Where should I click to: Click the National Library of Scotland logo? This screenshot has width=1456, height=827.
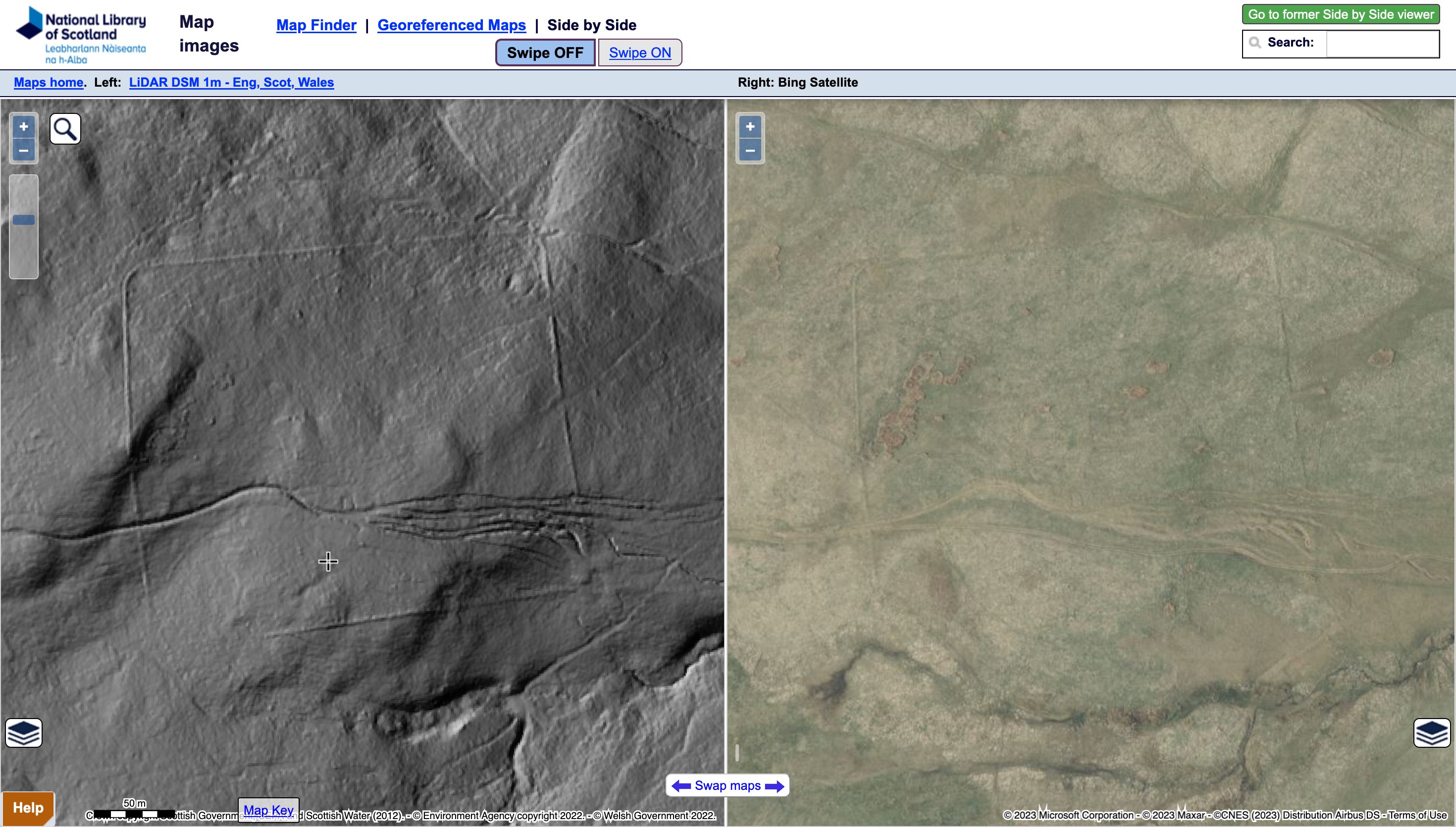coord(81,35)
